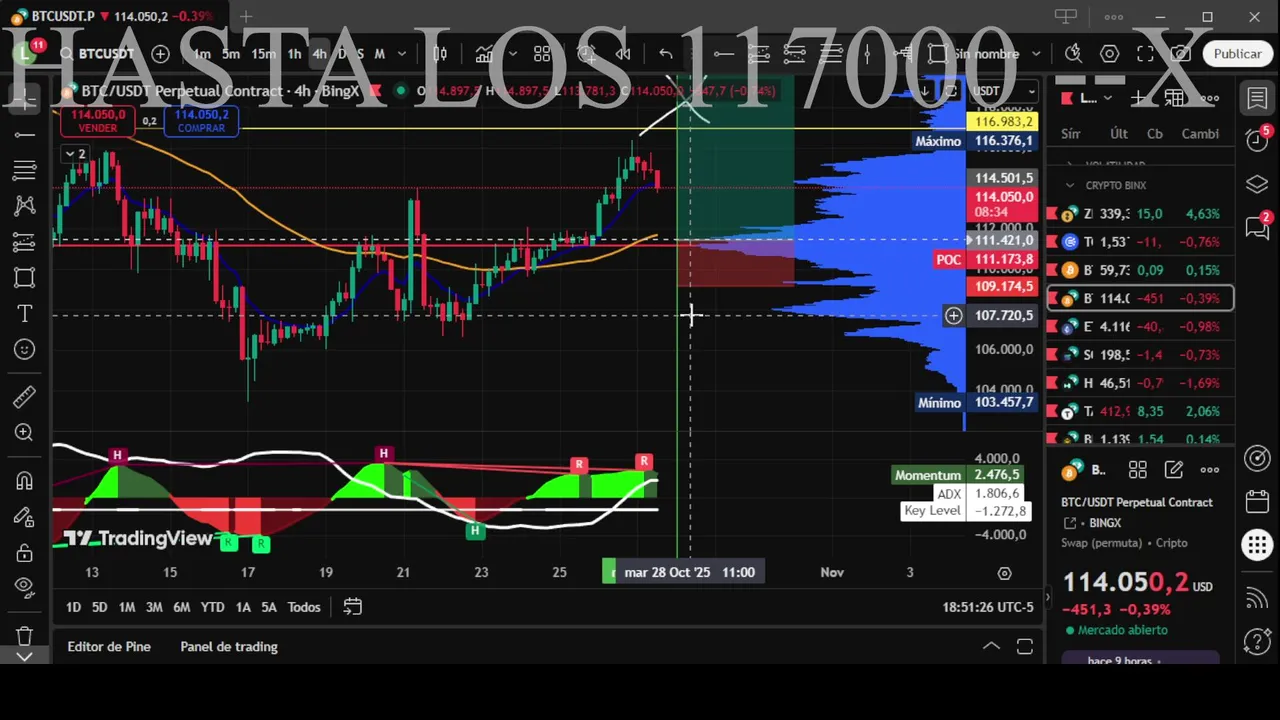Open the indicator templates grid
Viewport: 1280px width, 720px height.
click(x=542, y=54)
